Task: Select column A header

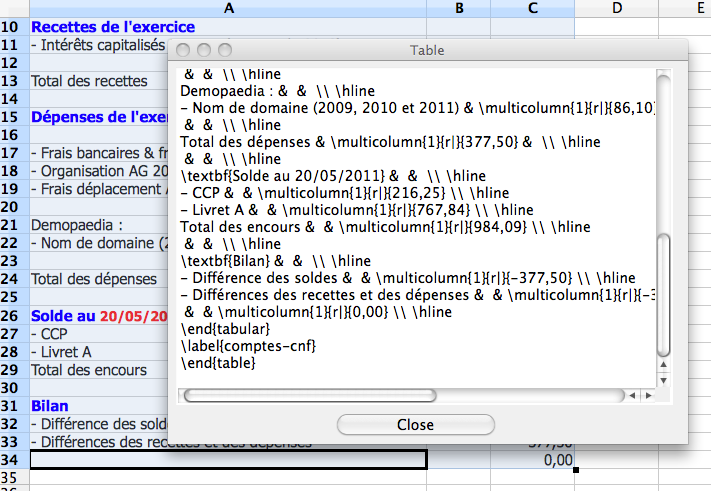Action: click(x=229, y=8)
